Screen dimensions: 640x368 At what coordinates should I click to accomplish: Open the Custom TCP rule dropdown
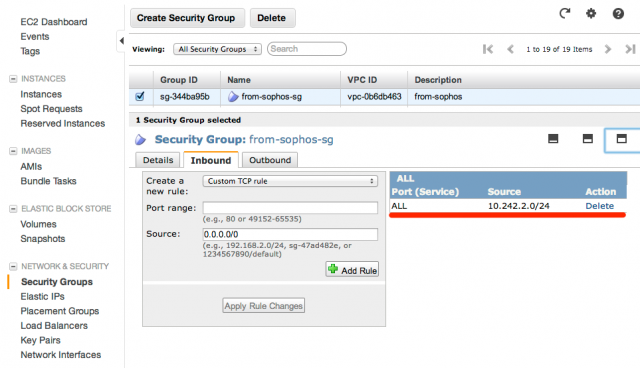tap(290, 181)
